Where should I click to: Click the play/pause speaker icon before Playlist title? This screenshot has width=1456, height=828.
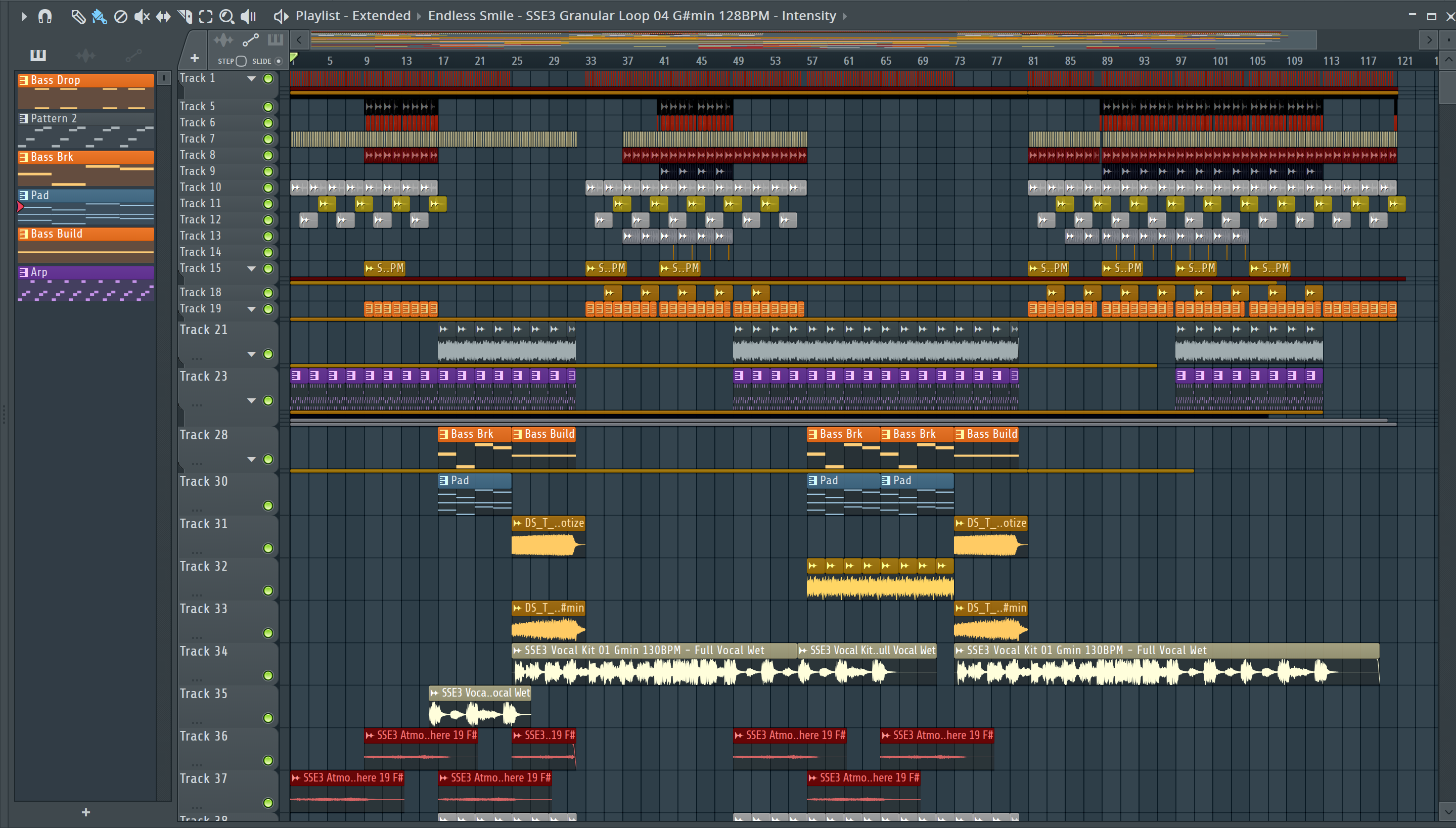(281, 17)
